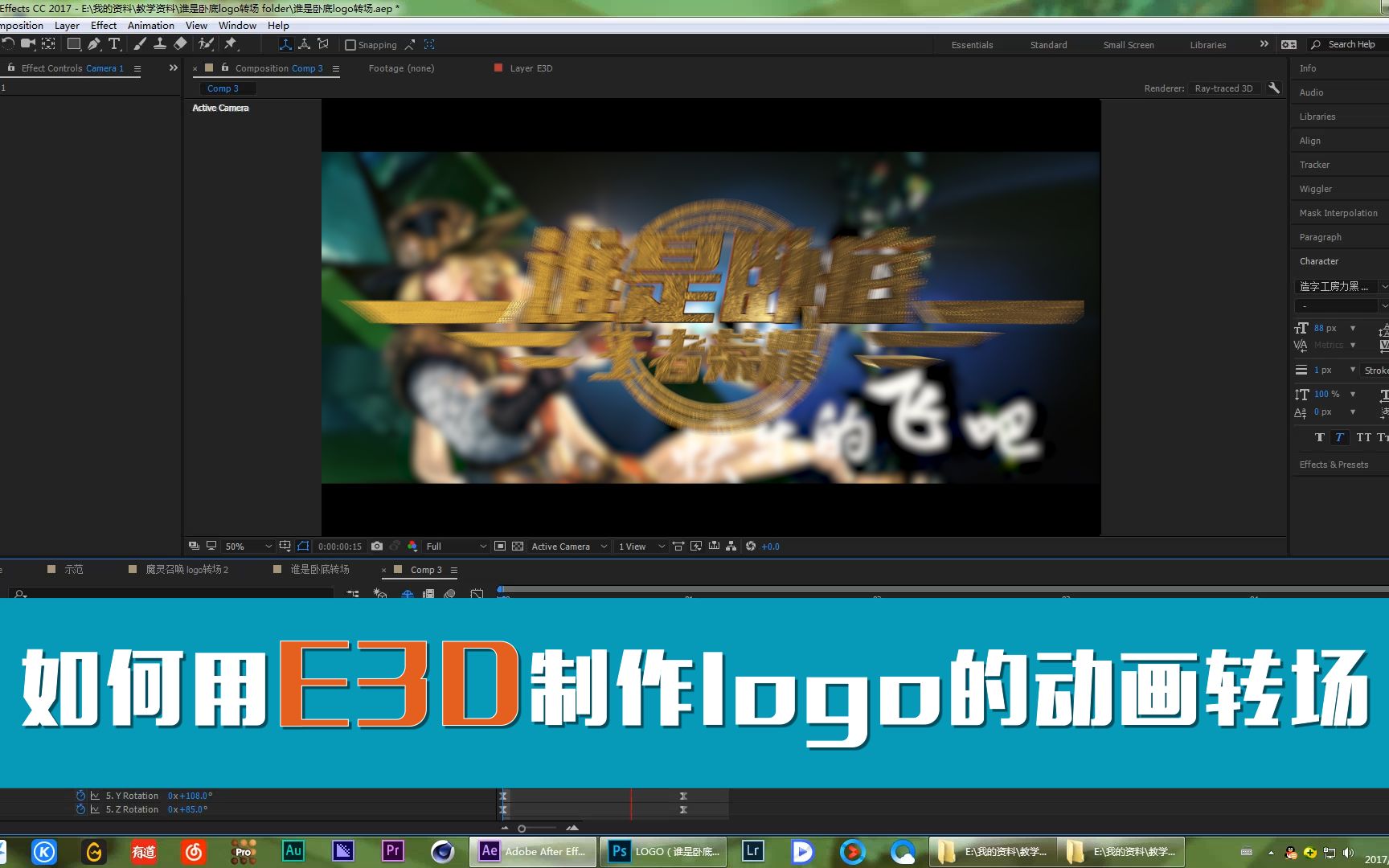Choose Local Axis mode
1389x868 pixels.
[285, 44]
